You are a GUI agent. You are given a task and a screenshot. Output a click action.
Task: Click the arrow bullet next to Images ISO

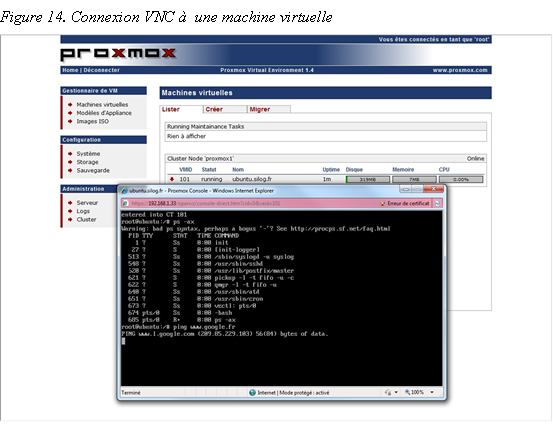(70, 121)
